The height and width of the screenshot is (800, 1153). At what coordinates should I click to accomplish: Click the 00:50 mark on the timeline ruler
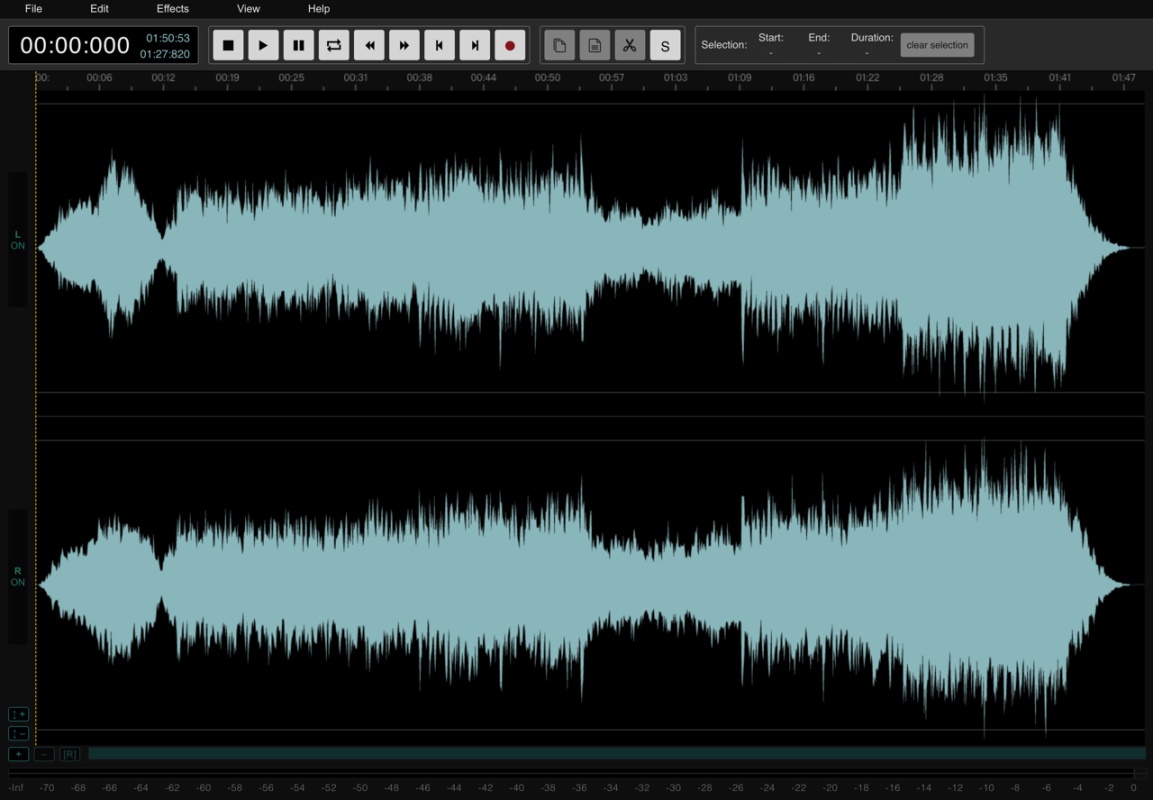[547, 78]
